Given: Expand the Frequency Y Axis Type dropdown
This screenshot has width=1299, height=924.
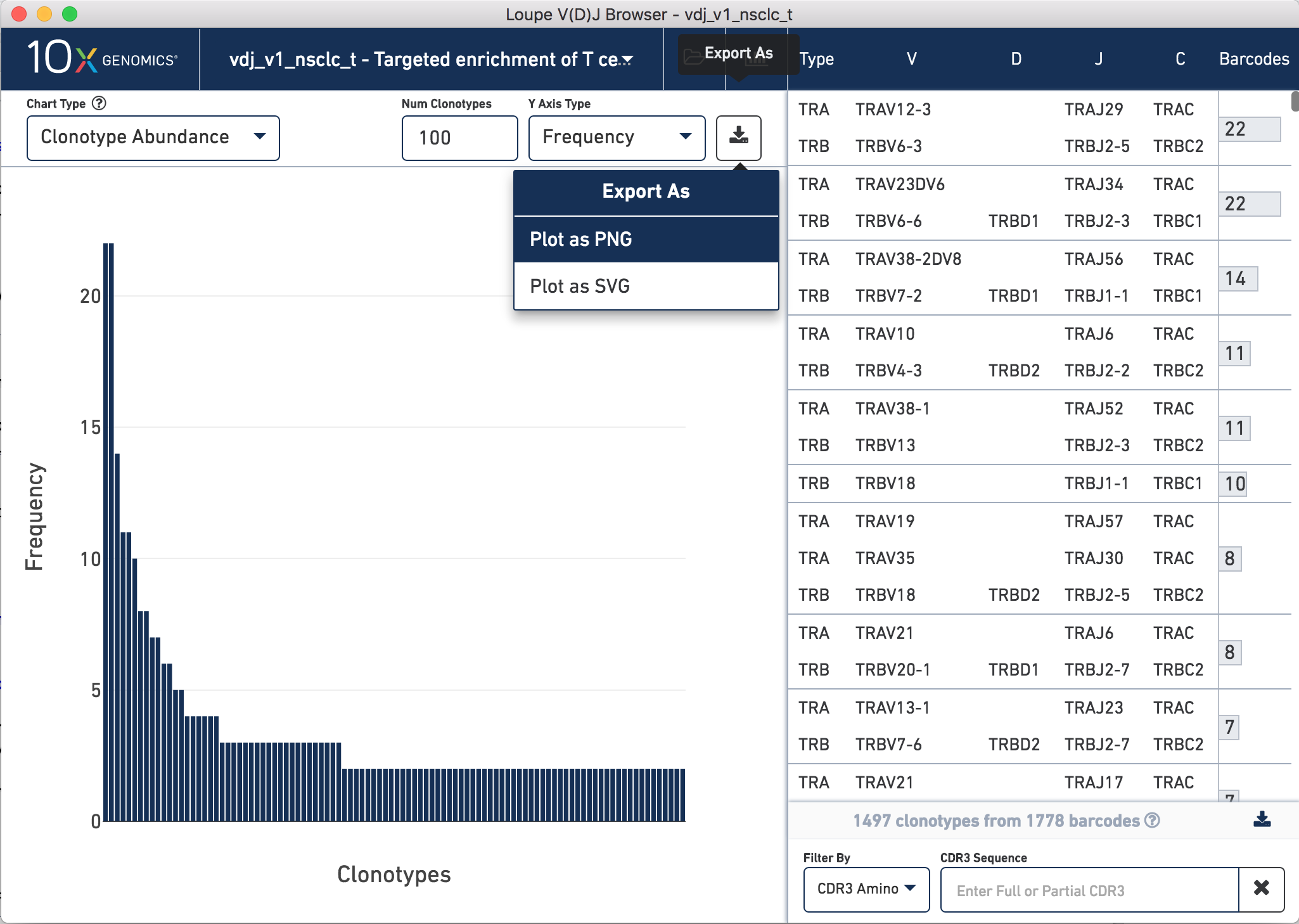Looking at the screenshot, I should [616, 138].
